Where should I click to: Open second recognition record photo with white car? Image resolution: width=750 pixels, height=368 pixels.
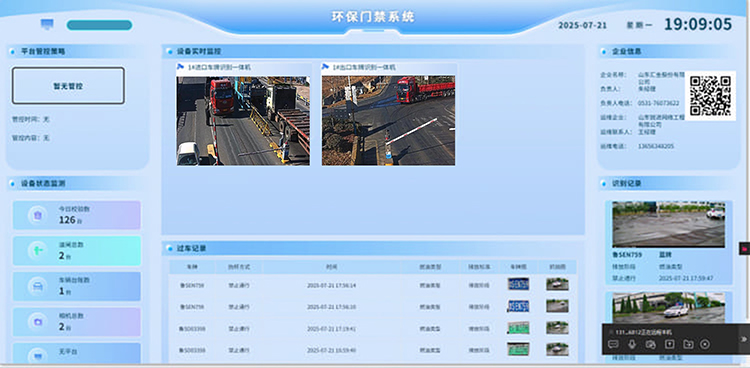669,308
